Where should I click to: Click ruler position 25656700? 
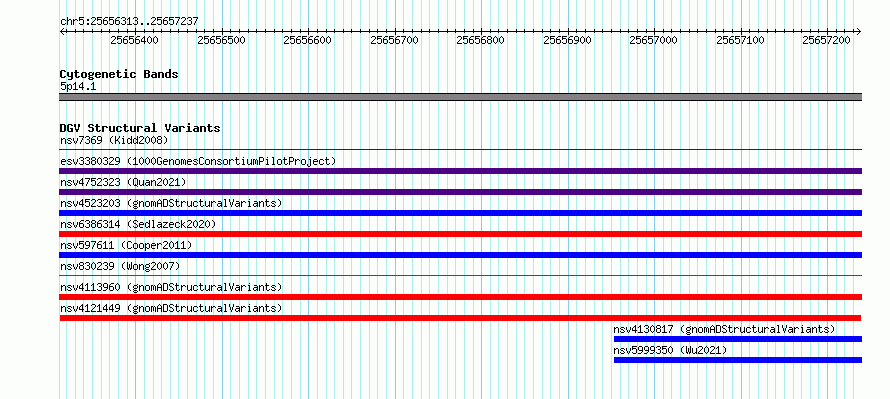[x=394, y=40]
